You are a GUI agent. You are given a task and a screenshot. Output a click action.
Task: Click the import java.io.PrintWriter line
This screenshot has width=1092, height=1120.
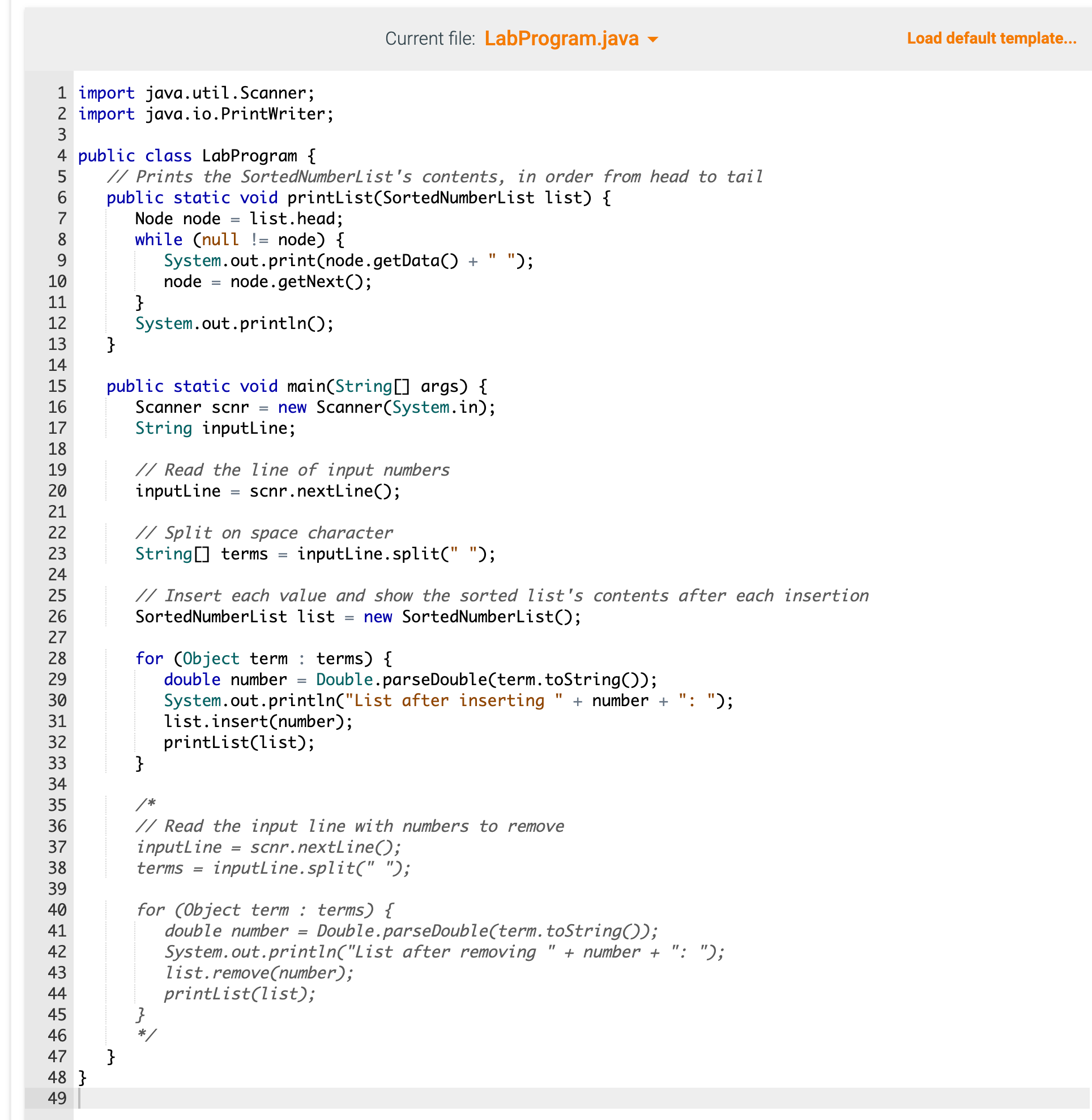206,114
